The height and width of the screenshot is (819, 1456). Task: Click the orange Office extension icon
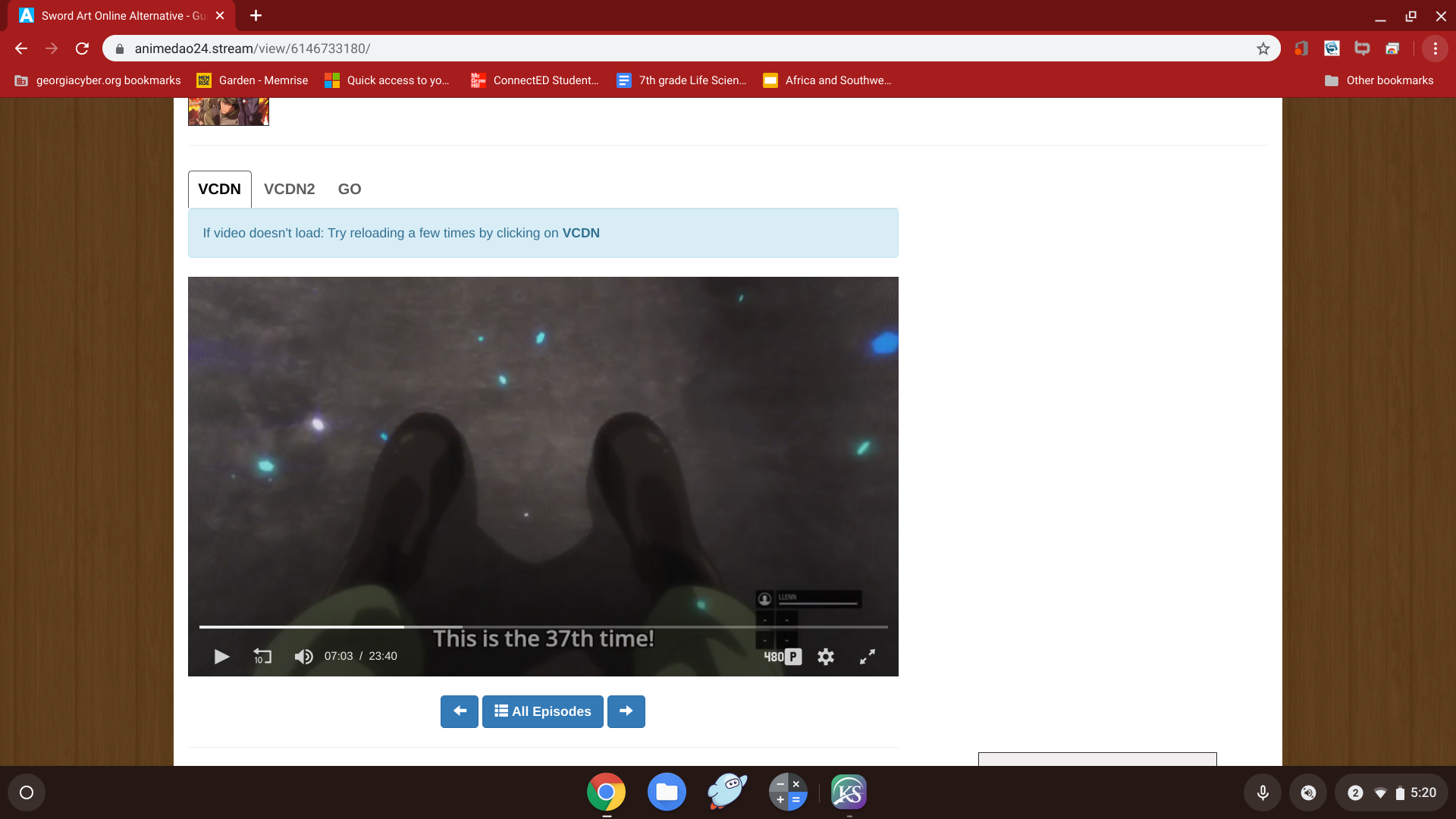coord(1301,49)
